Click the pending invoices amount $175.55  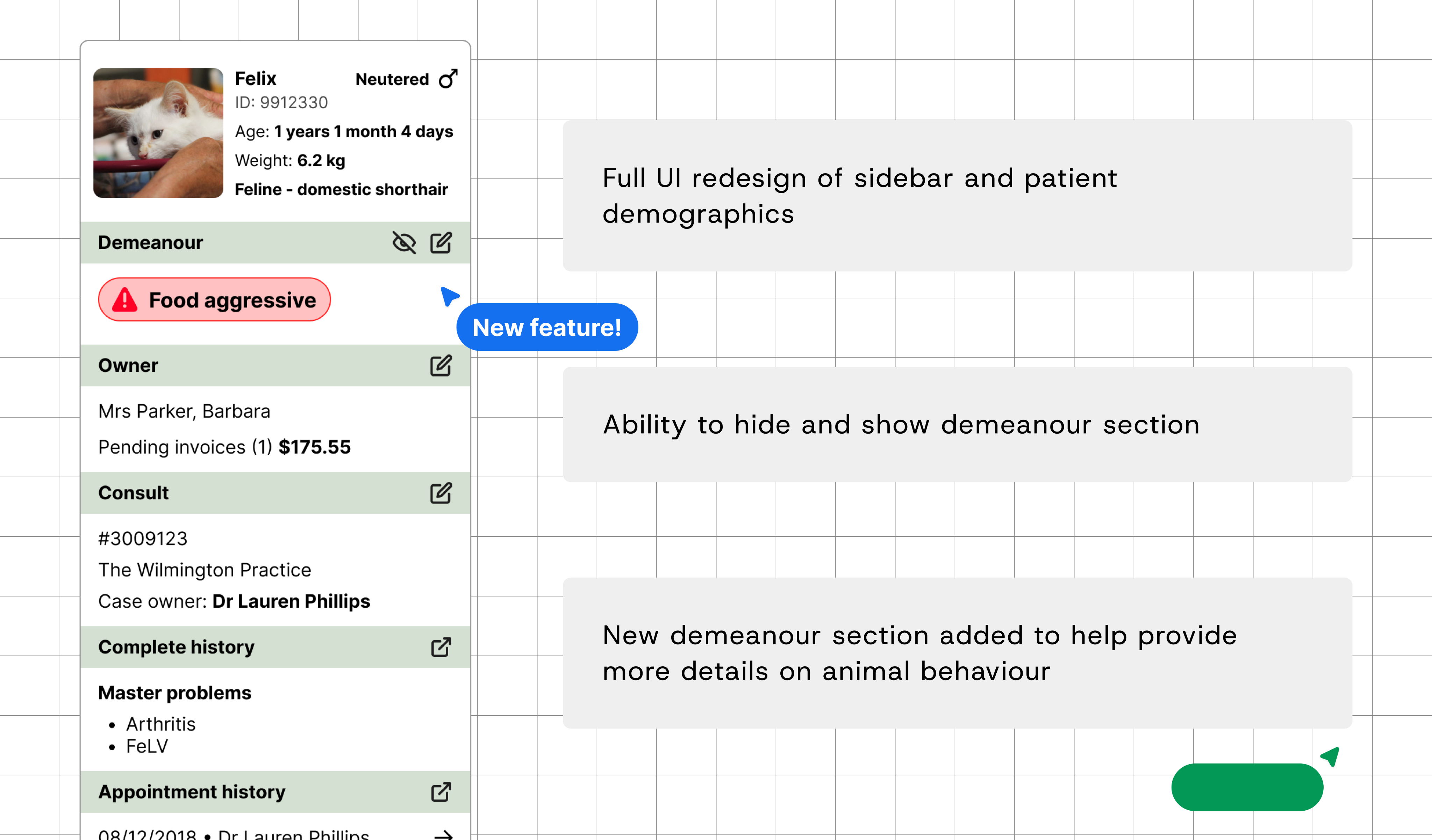point(314,447)
